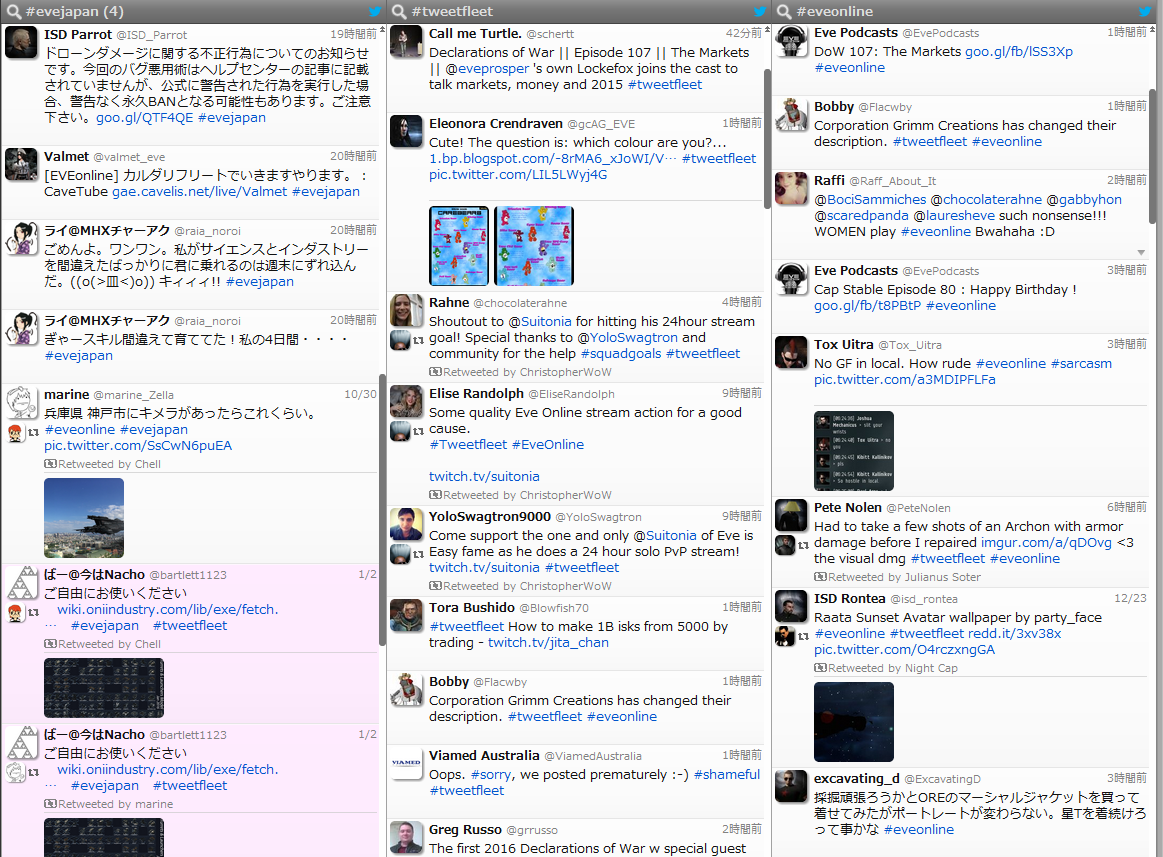The width and height of the screenshot is (1163, 857).
Task: Click the #sarcasm hashtag
Action: (1081, 364)
